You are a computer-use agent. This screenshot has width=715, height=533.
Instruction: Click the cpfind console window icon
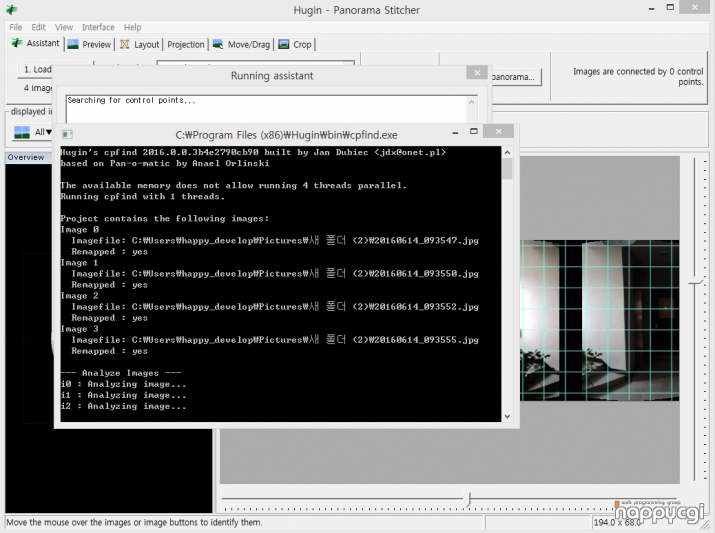point(67,135)
